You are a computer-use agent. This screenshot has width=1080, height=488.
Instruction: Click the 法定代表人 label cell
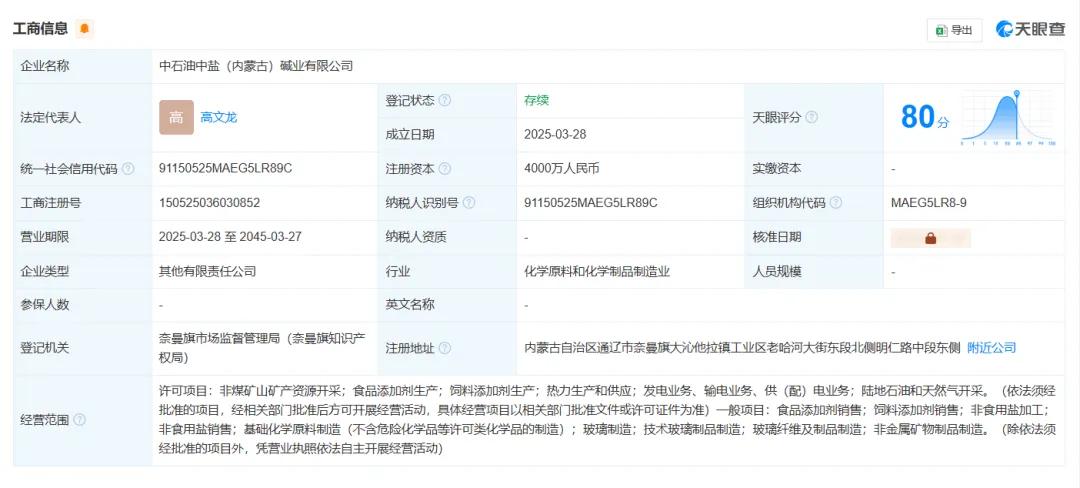[x=83, y=118]
